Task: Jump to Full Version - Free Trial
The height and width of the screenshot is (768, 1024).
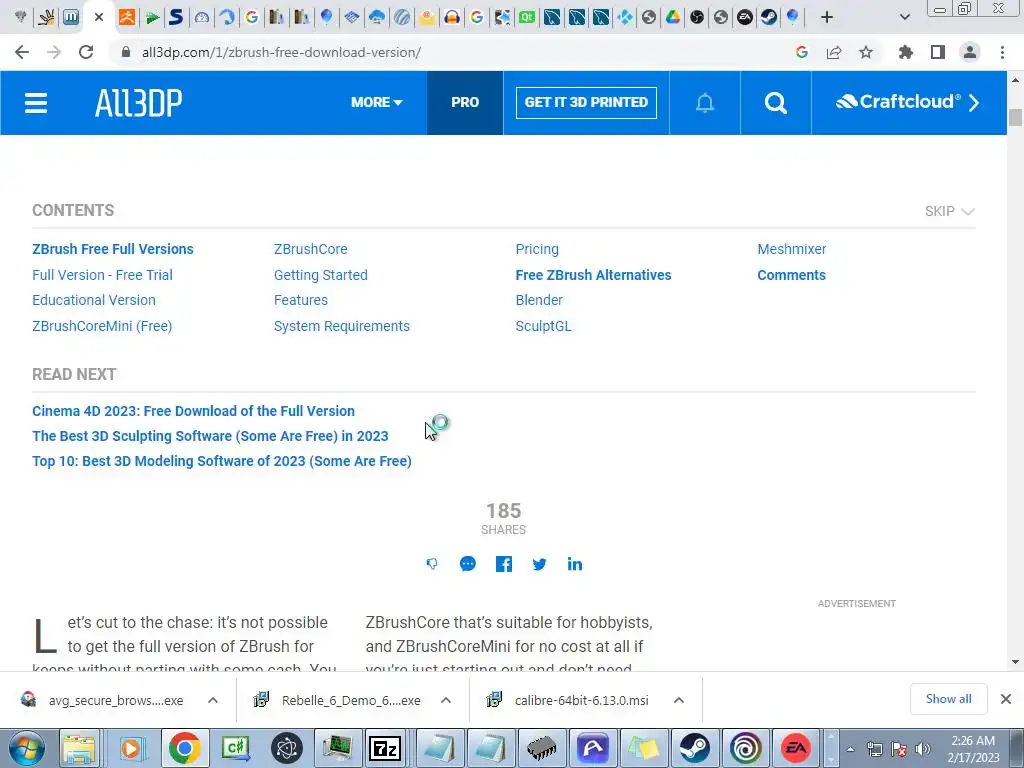Action: (103, 275)
